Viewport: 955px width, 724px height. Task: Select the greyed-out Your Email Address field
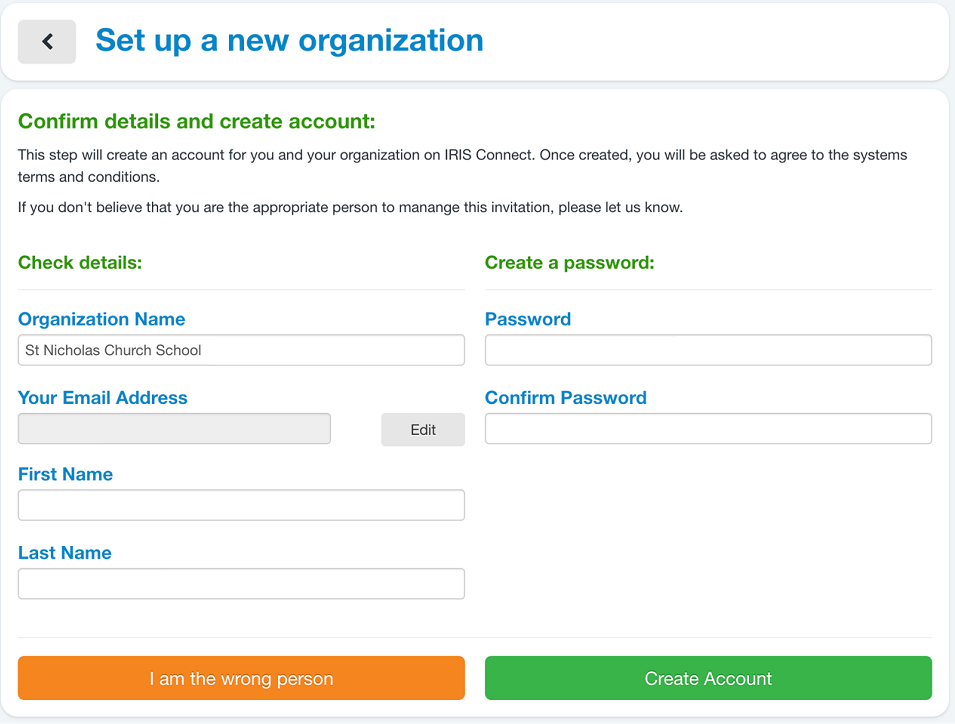[174, 429]
